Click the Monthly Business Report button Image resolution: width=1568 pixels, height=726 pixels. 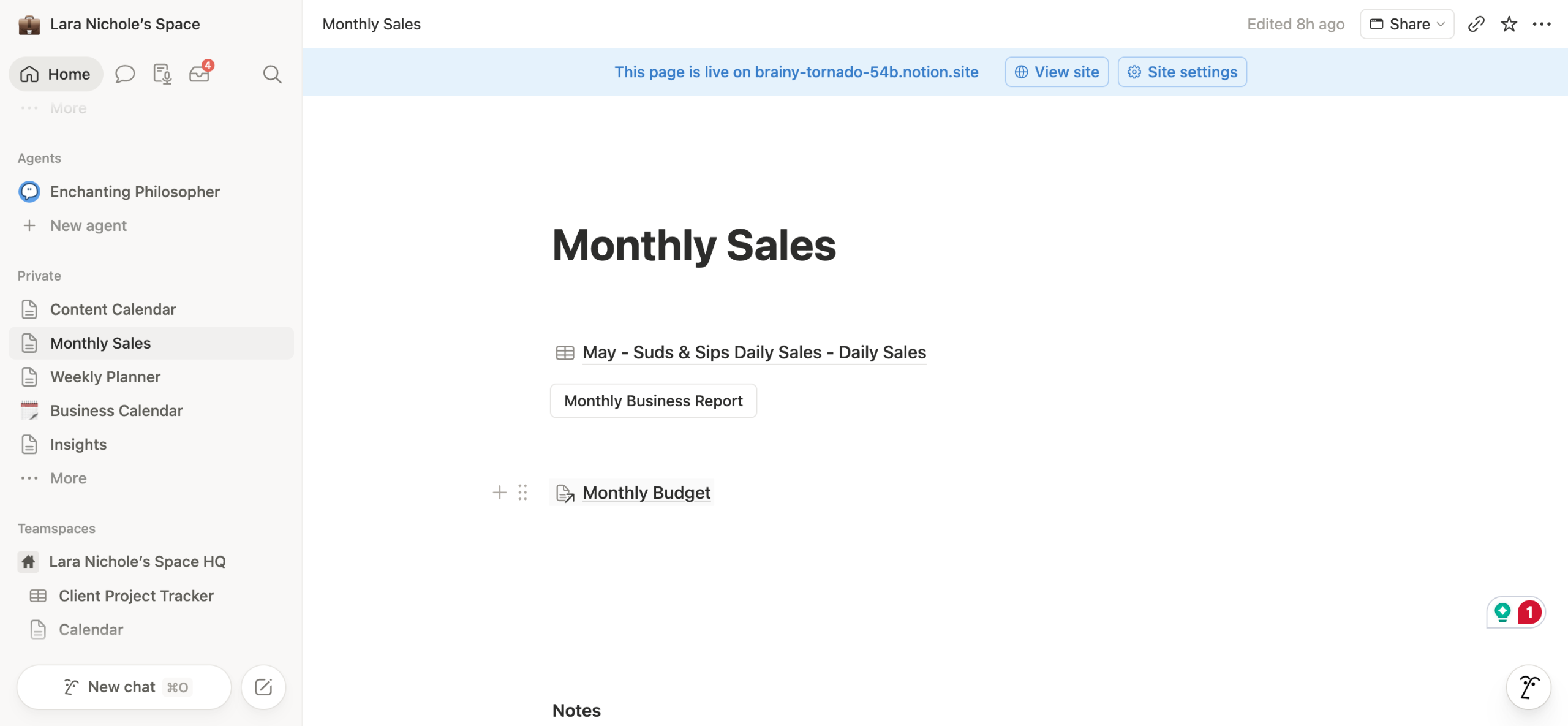click(654, 401)
